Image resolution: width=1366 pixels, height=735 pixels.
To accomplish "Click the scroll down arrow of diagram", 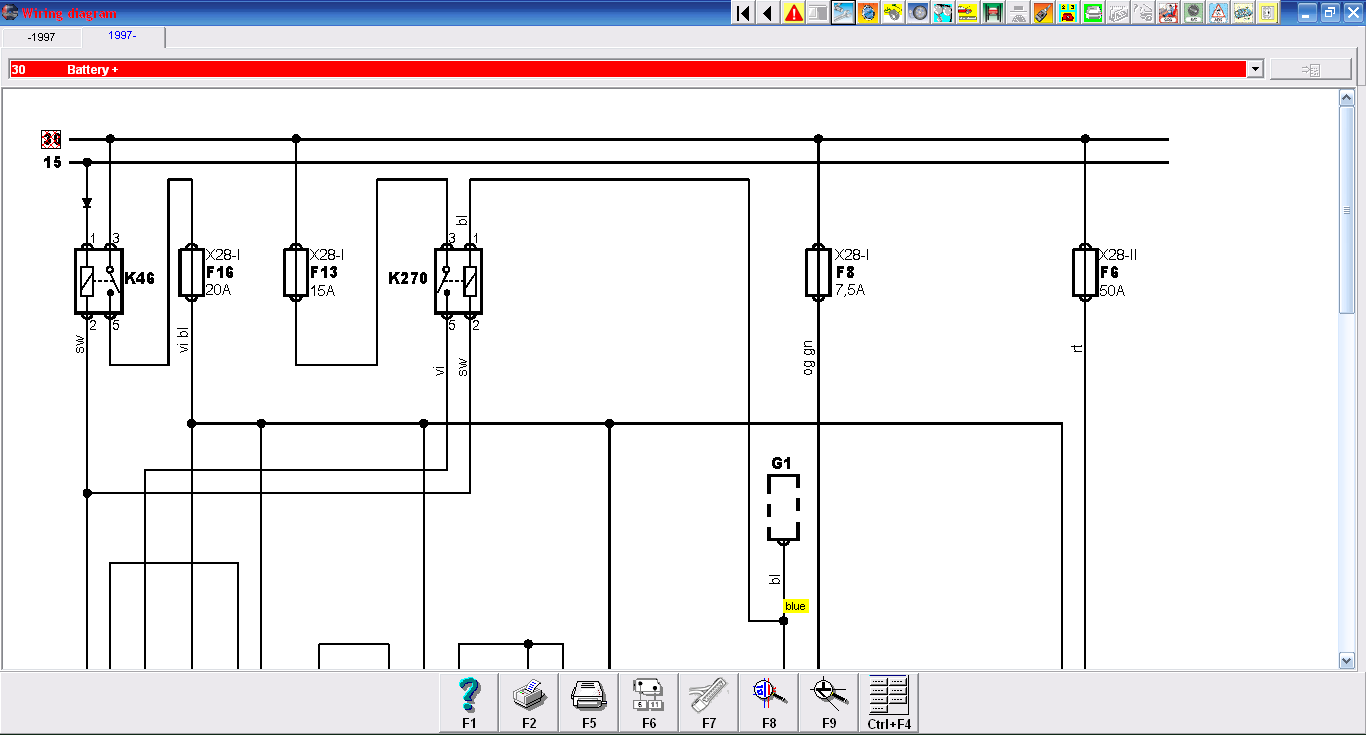I will click(x=1347, y=660).
